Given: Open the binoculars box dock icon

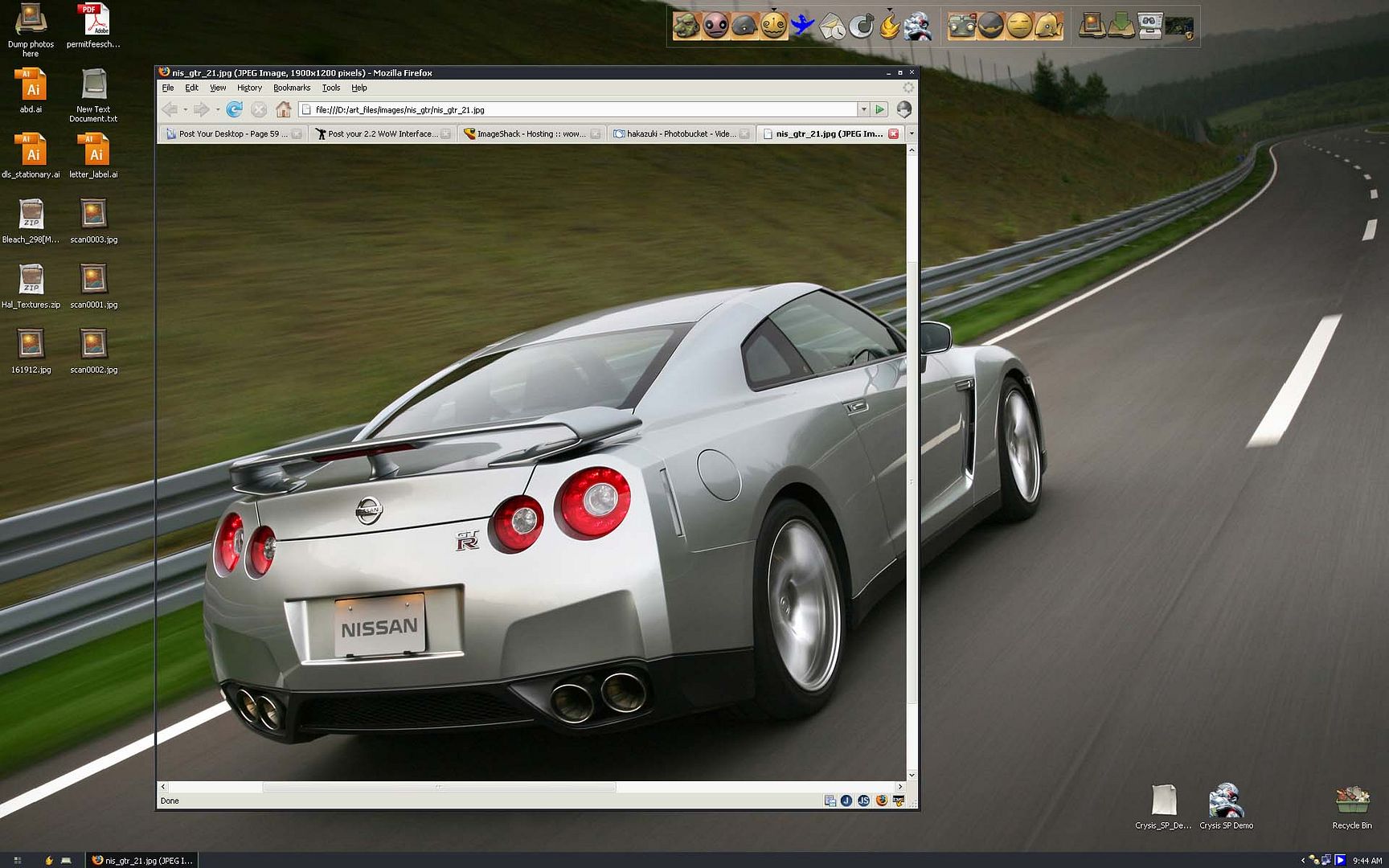Looking at the screenshot, I should [x=1150, y=26].
